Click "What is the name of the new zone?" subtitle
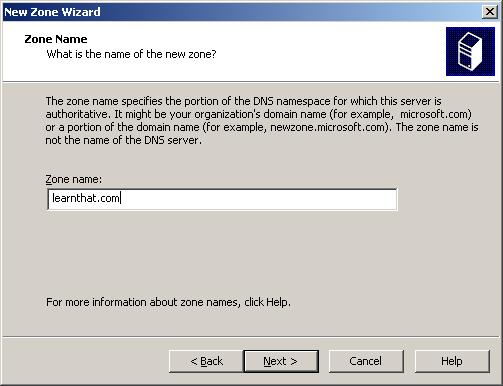The width and height of the screenshot is (503, 386). pos(131,54)
